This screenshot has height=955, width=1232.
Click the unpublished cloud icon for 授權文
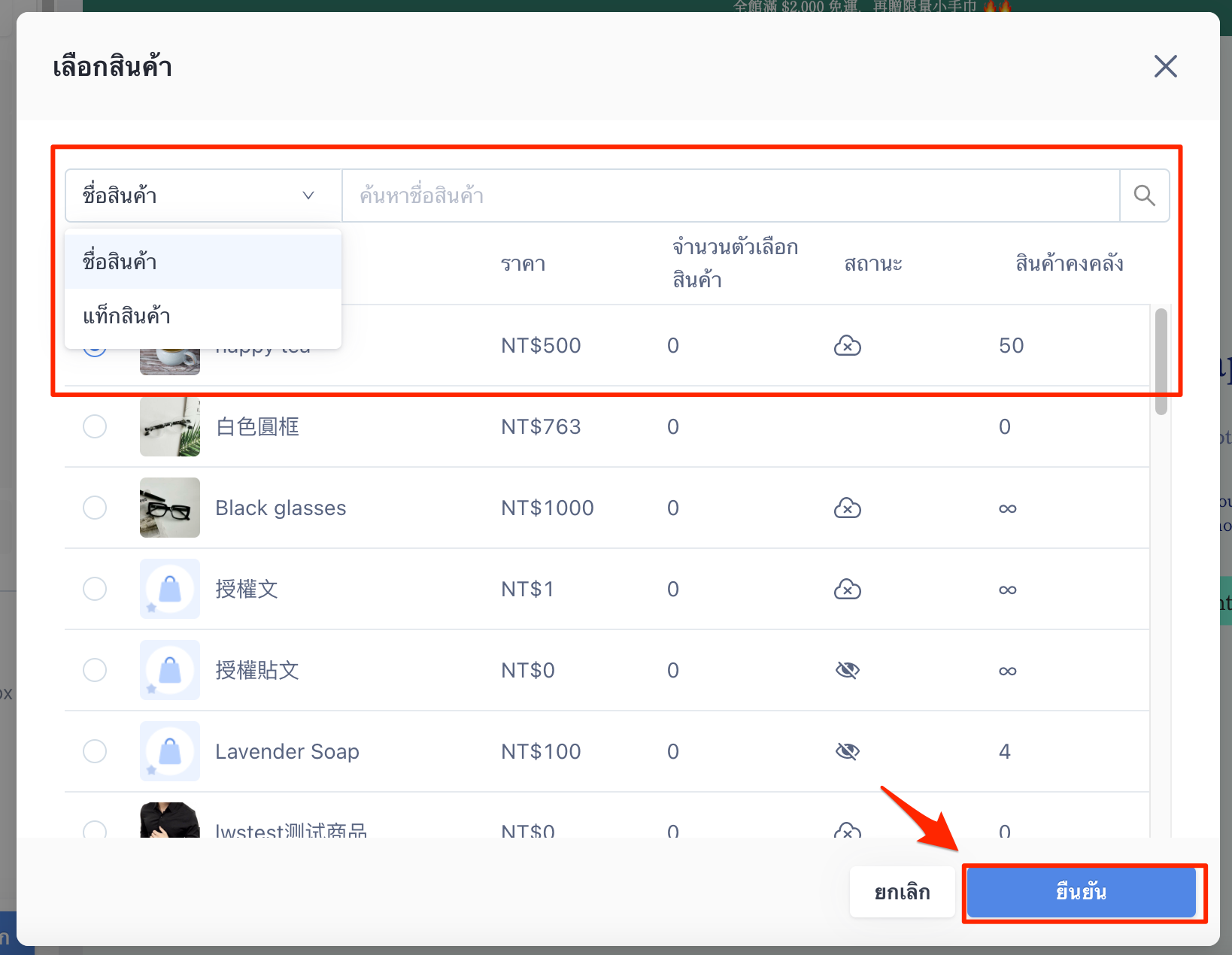tap(848, 590)
